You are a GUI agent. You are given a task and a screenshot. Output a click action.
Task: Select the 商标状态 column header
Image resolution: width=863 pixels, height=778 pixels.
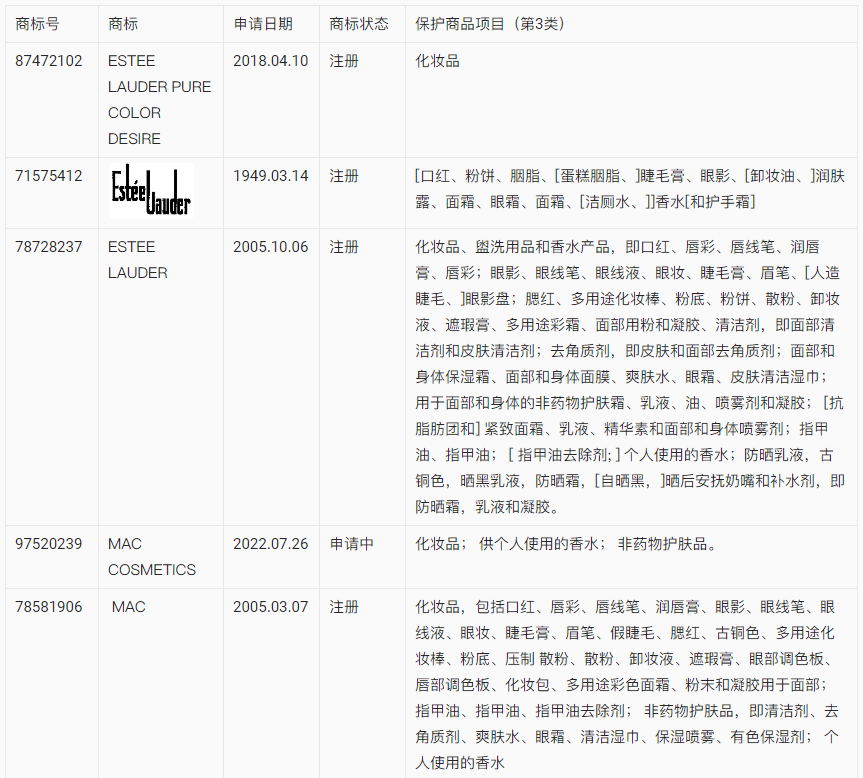(359, 24)
